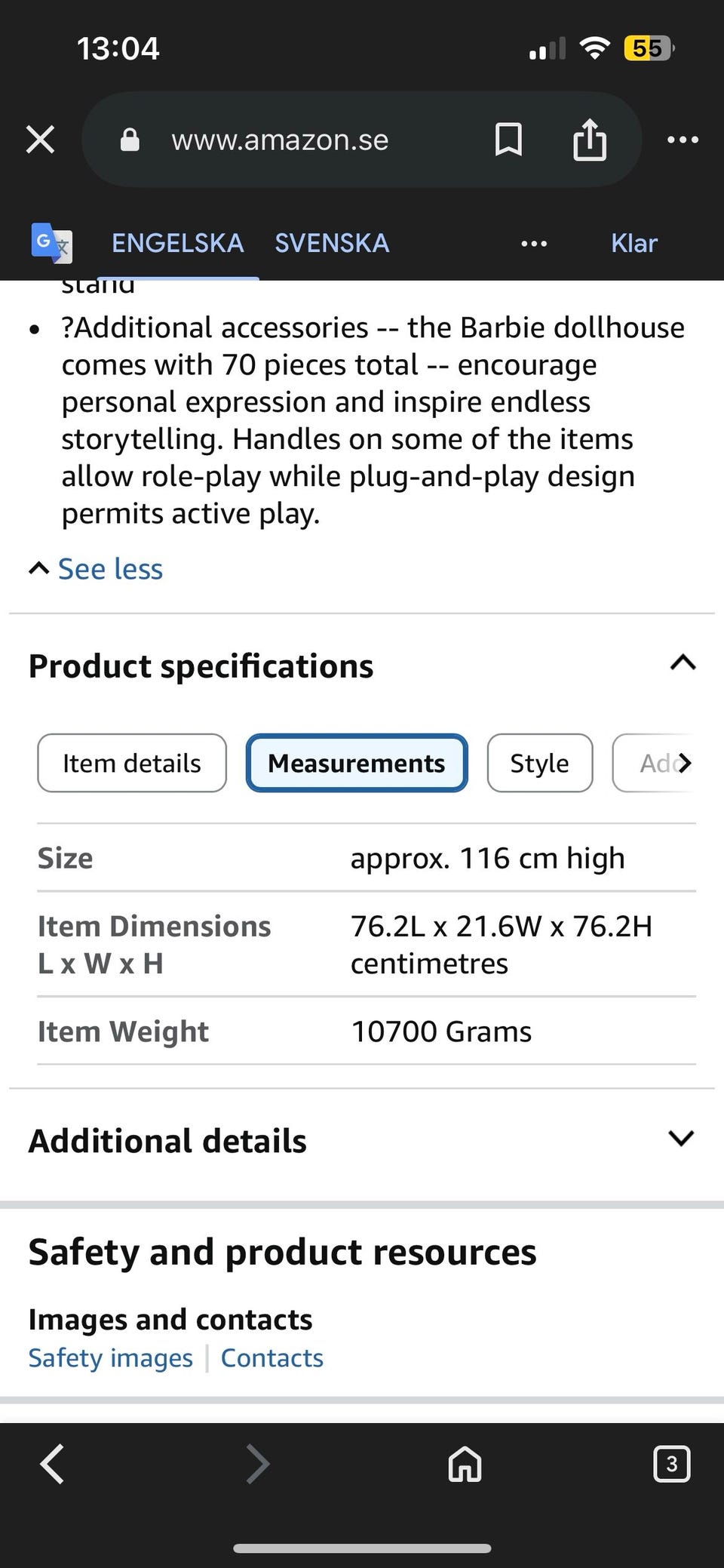
Task: Collapse the list with See less
Action: click(x=110, y=569)
